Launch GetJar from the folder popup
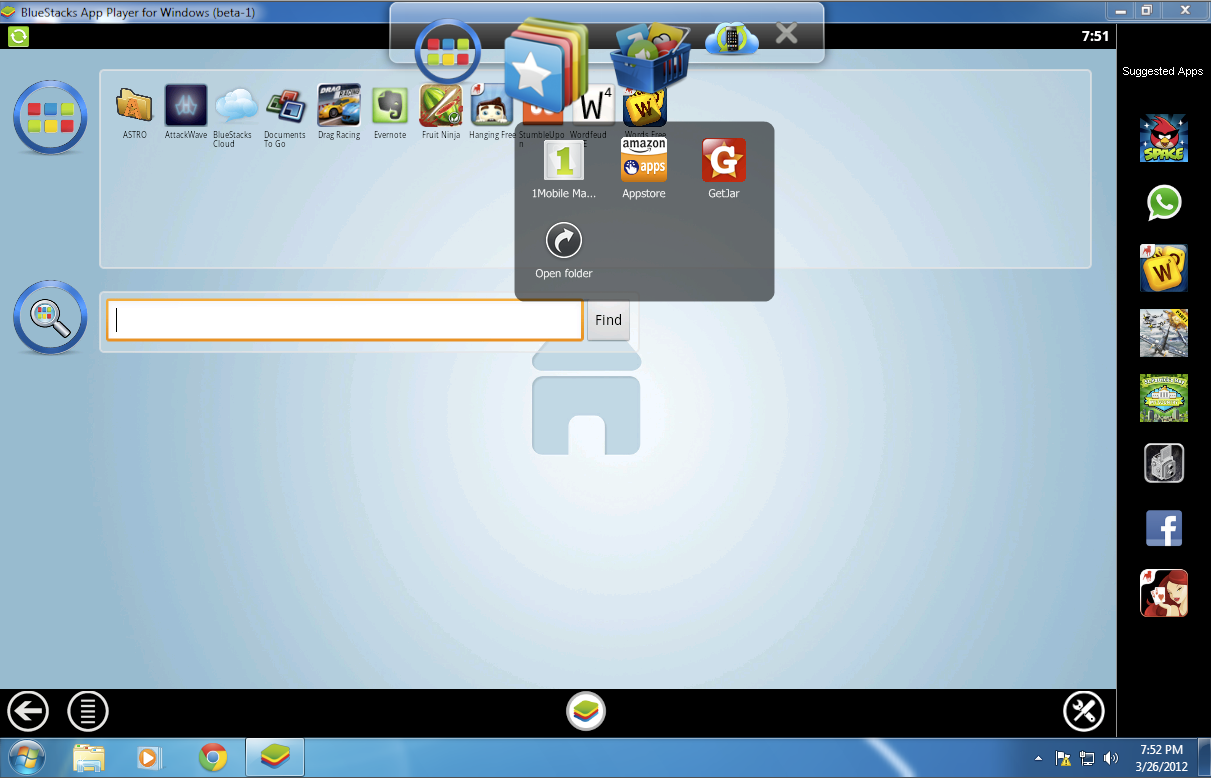1211x778 pixels. click(x=723, y=160)
